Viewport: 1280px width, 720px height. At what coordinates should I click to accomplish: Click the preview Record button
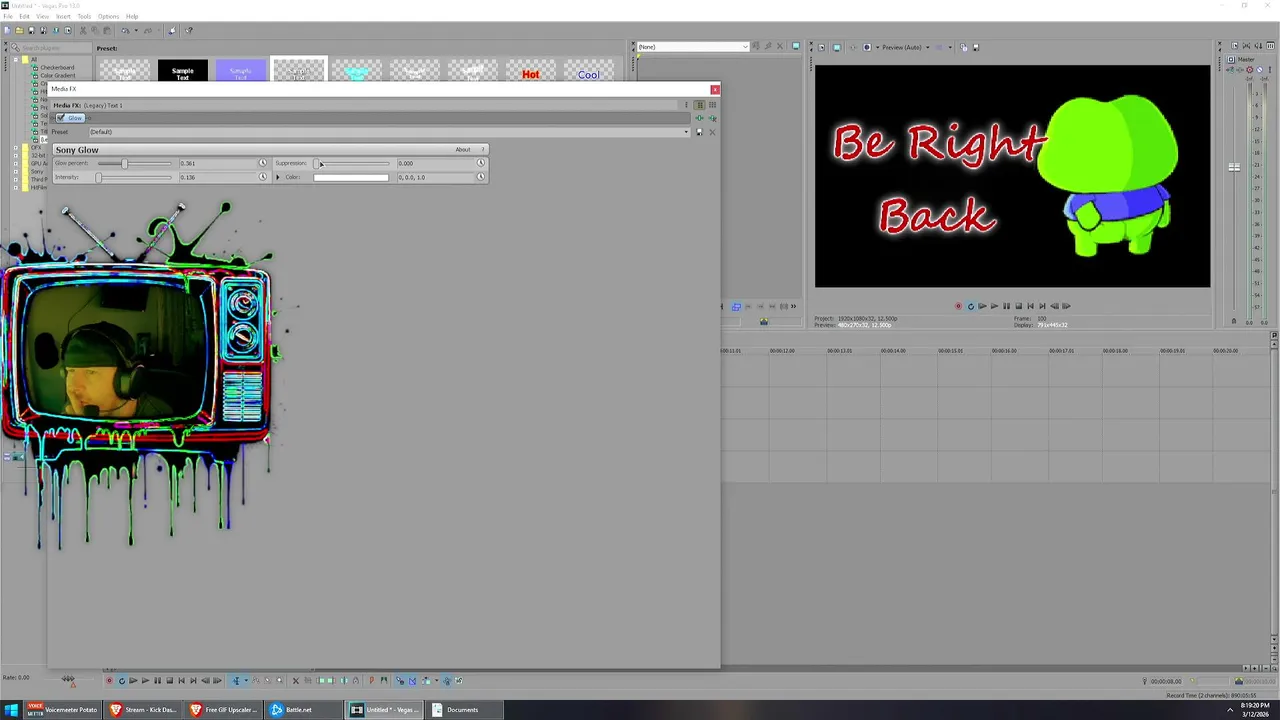(x=958, y=306)
